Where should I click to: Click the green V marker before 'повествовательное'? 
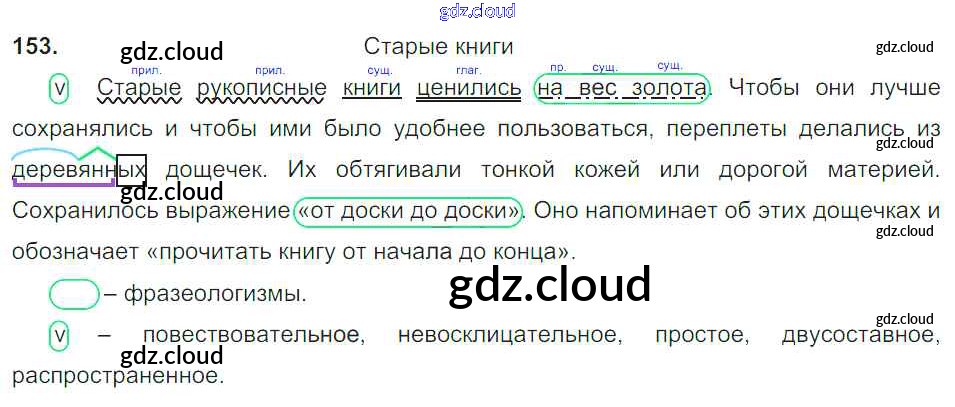(x=59, y=336)
